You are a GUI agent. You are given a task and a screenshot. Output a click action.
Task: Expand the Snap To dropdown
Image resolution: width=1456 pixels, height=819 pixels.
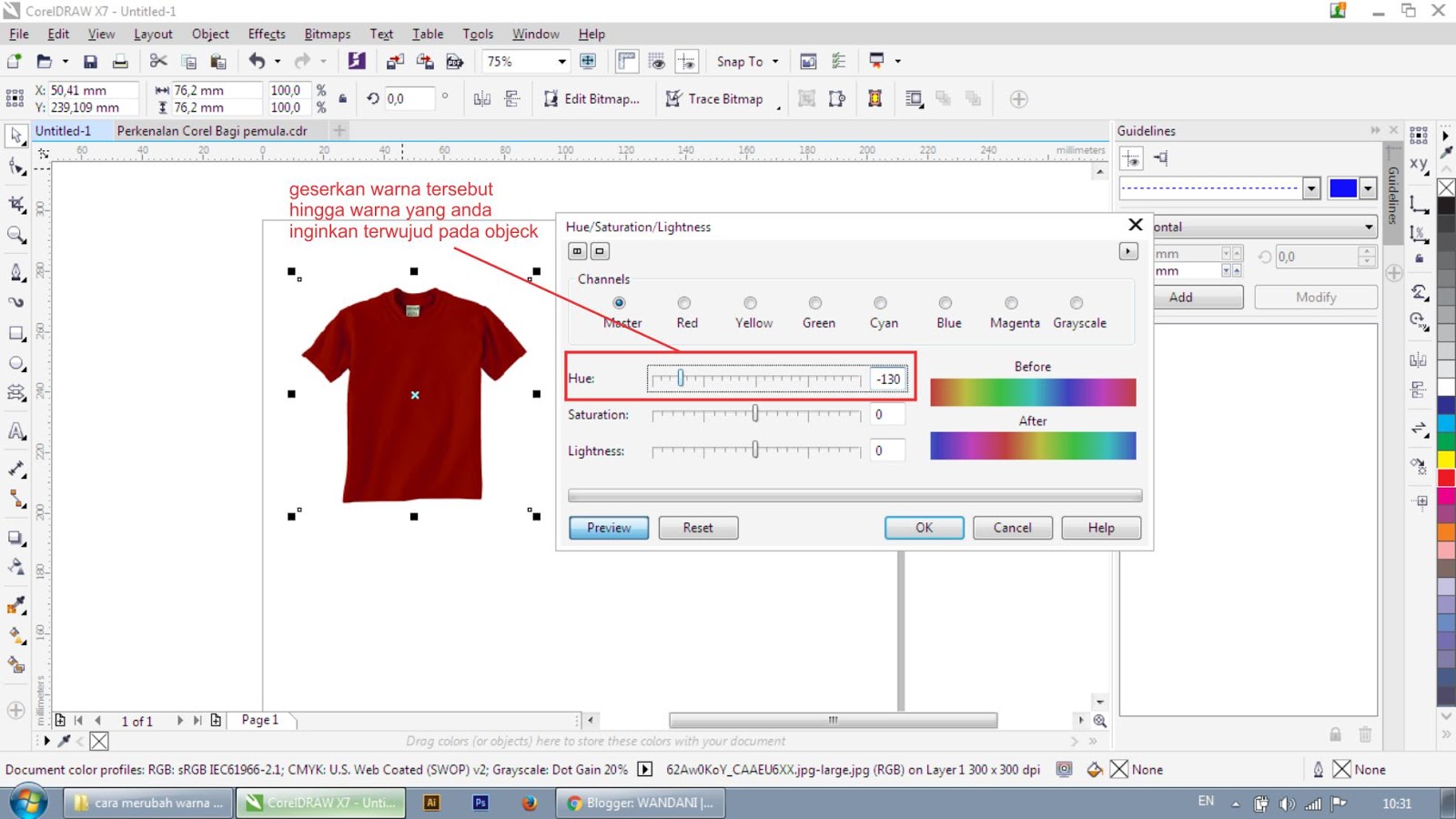(775, 61)
